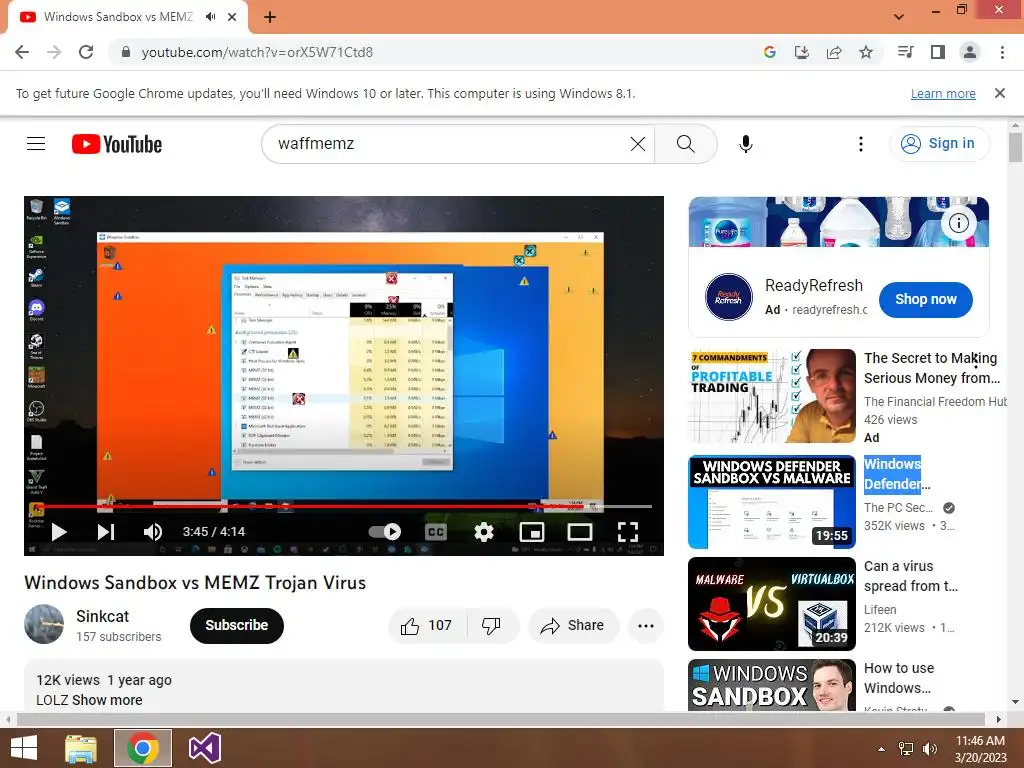The height and width of the screenshot is (768, 1024).
Task: Toggle closed captions CC
Action: [436, 532]
